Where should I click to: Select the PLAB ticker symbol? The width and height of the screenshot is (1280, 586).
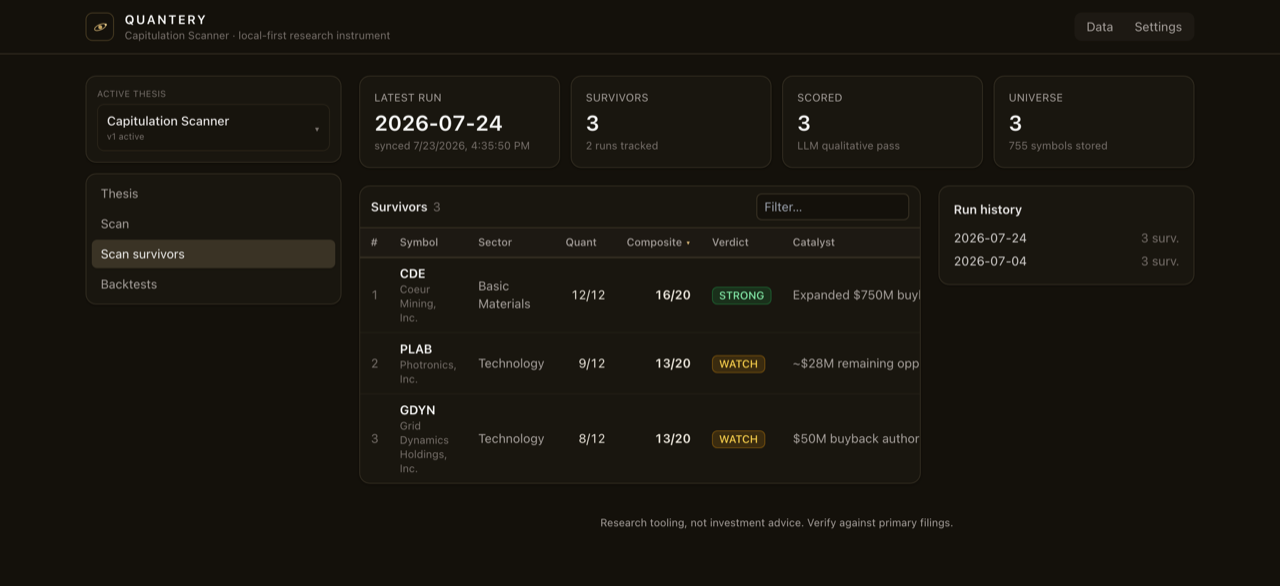tap(416, 349)
